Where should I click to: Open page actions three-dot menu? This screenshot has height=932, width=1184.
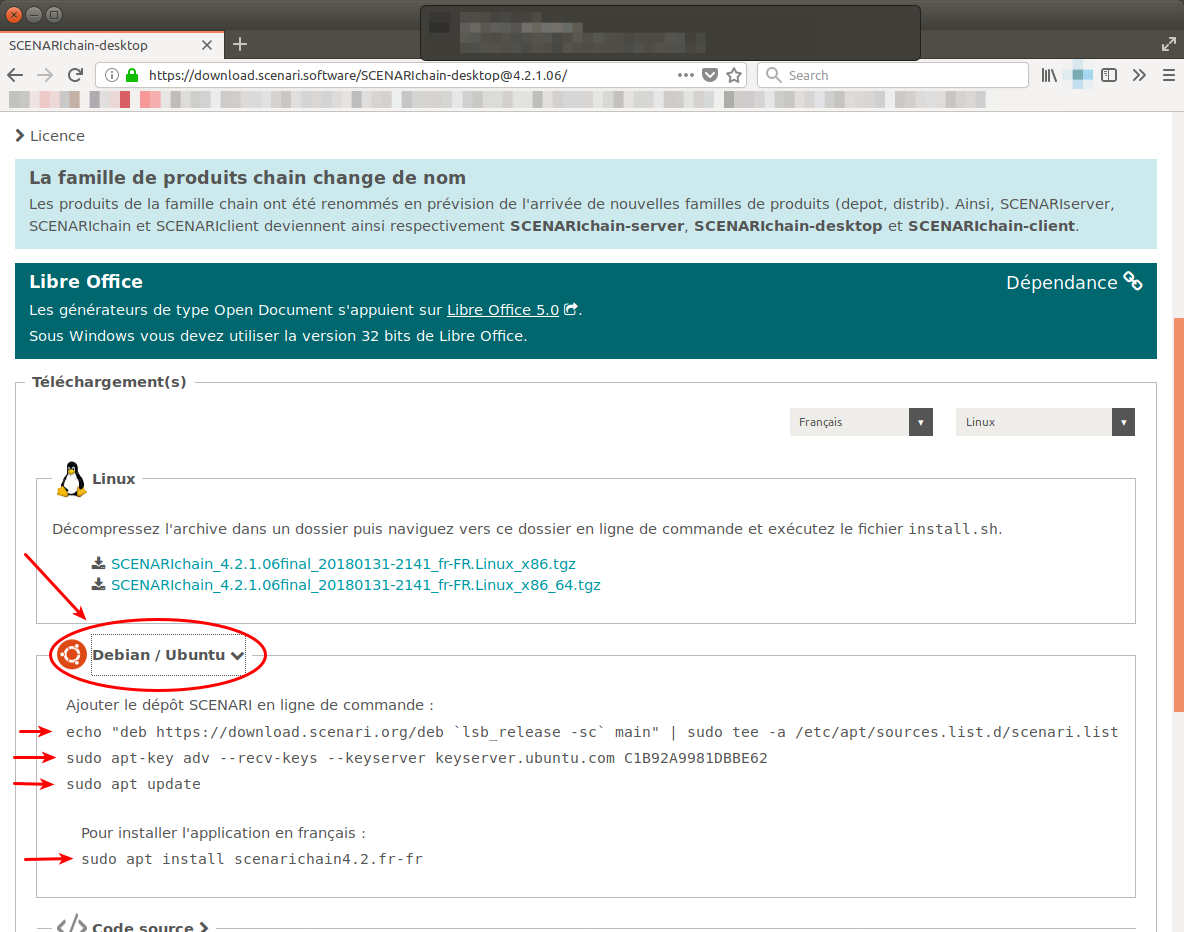(x=686, y=75)
